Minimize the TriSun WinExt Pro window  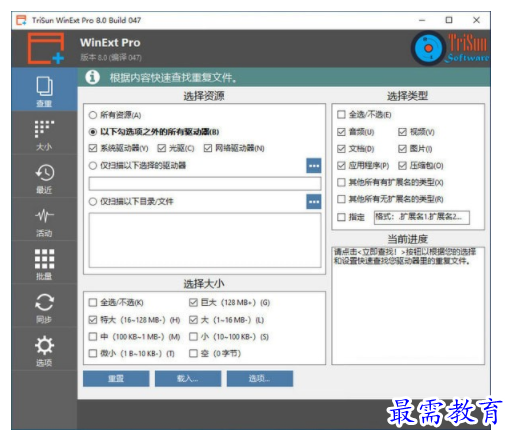[x=422, y=20]
